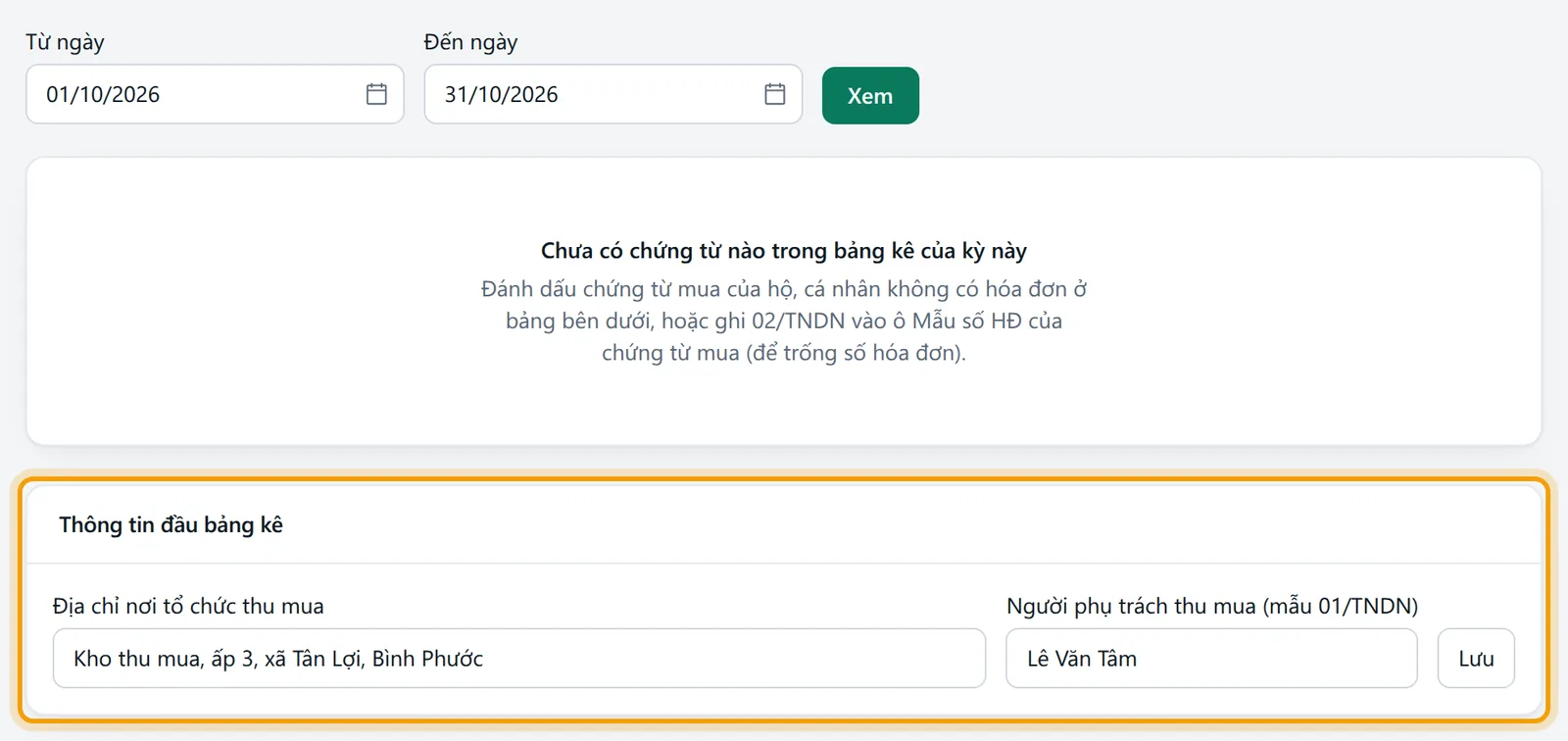Edit Người phụ trách thu mua field
Viewport: 1568px width, 741px height.
1211,659
